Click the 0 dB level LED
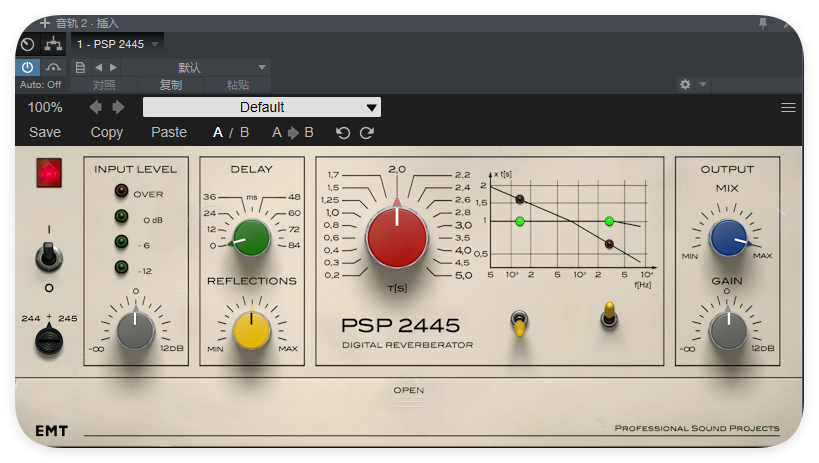The width and height of the screenshot is (819, 463). (x=121, y=216)
